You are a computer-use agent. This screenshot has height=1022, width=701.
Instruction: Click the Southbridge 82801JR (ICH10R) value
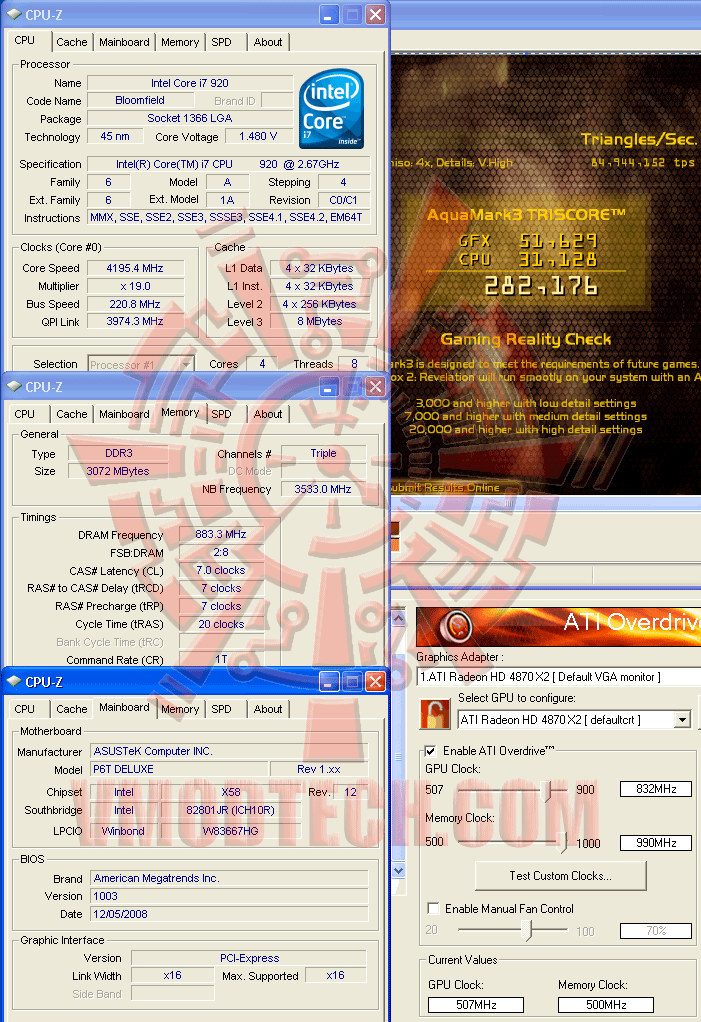[231, 810]
